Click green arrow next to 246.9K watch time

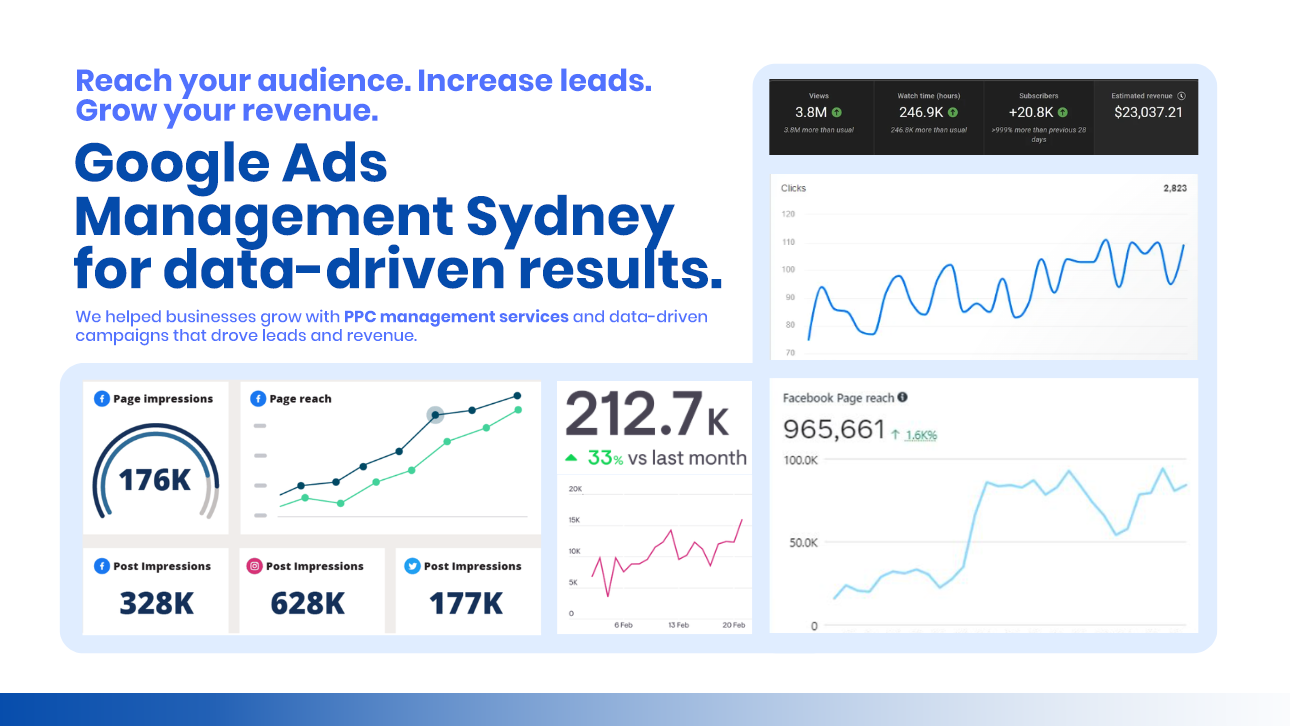coord(953,113)
